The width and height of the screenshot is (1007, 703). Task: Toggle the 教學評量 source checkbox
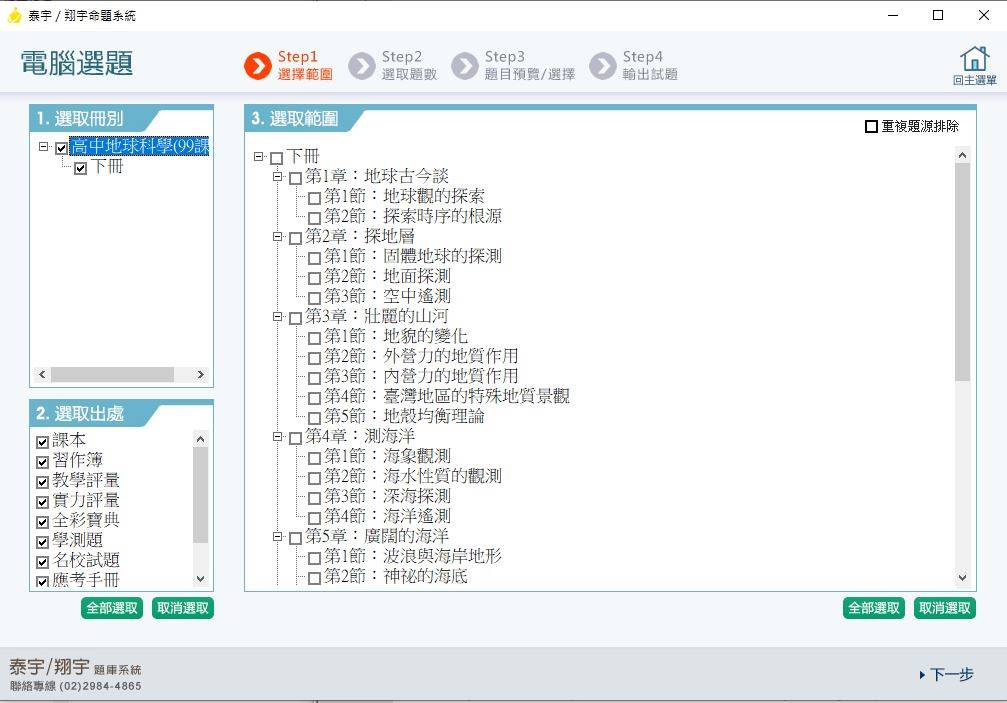(x=42, y=482)
